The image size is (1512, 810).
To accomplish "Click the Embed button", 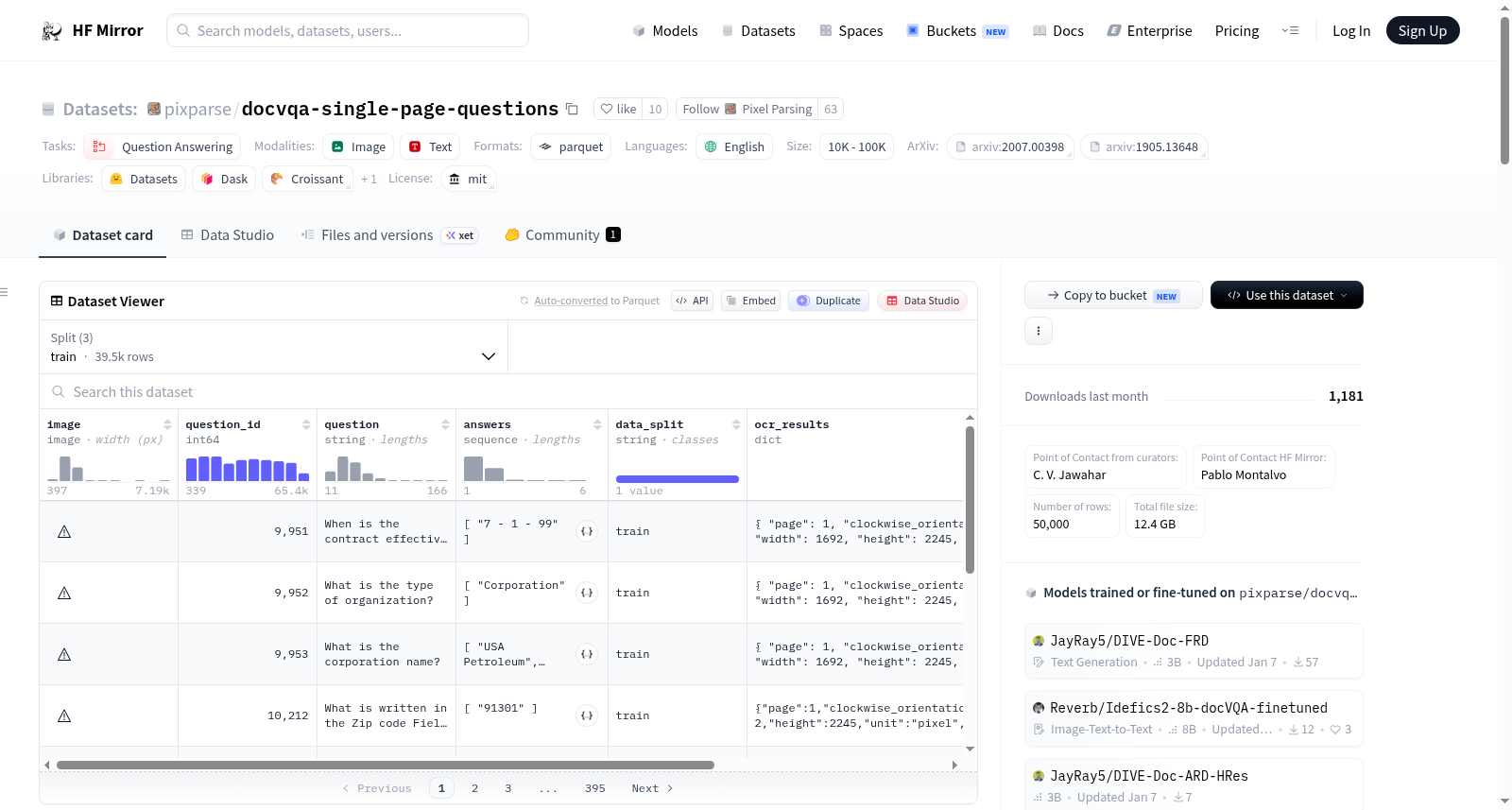I will pos(750,301).
